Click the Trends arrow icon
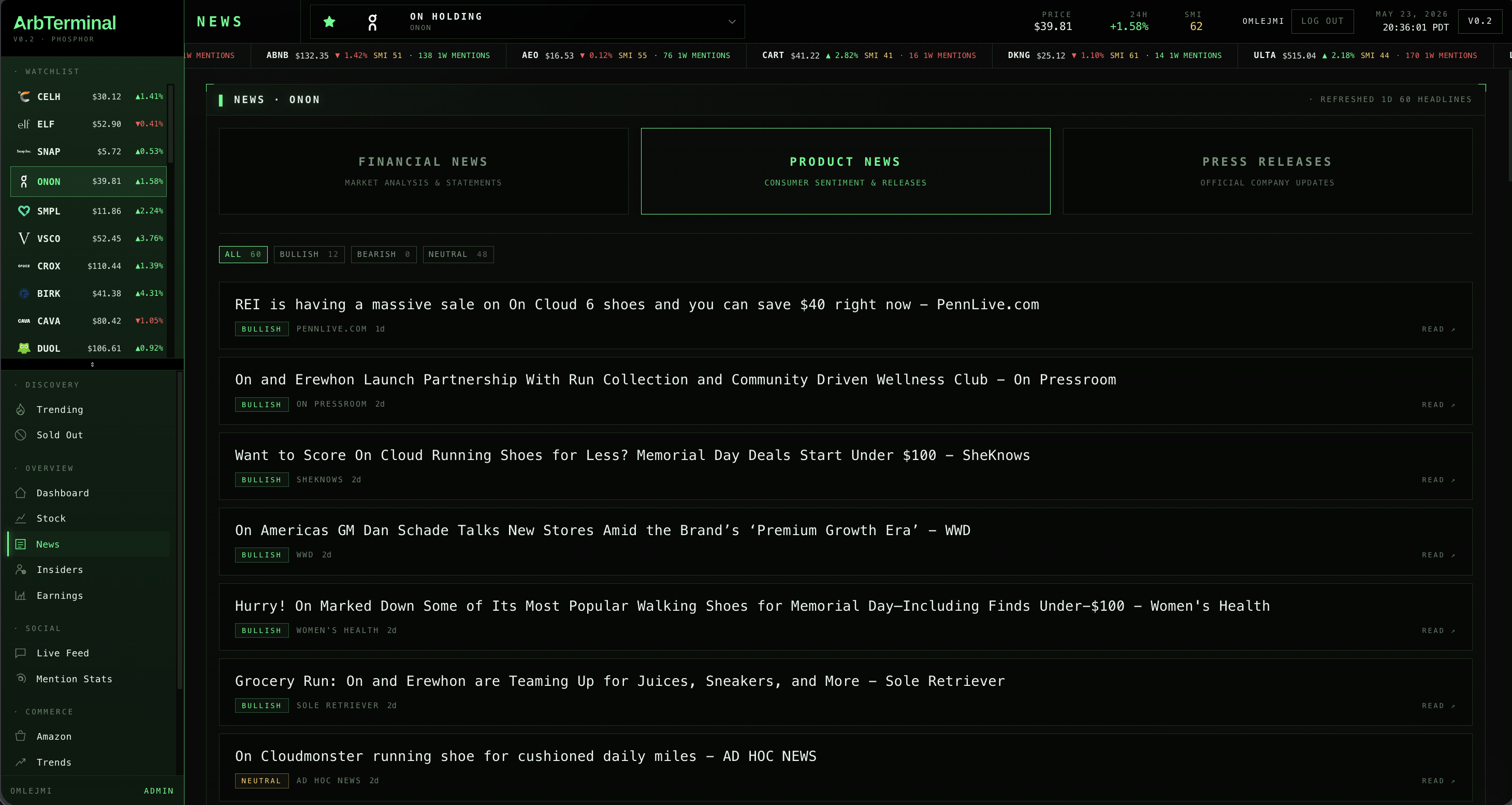 [21, 762]
